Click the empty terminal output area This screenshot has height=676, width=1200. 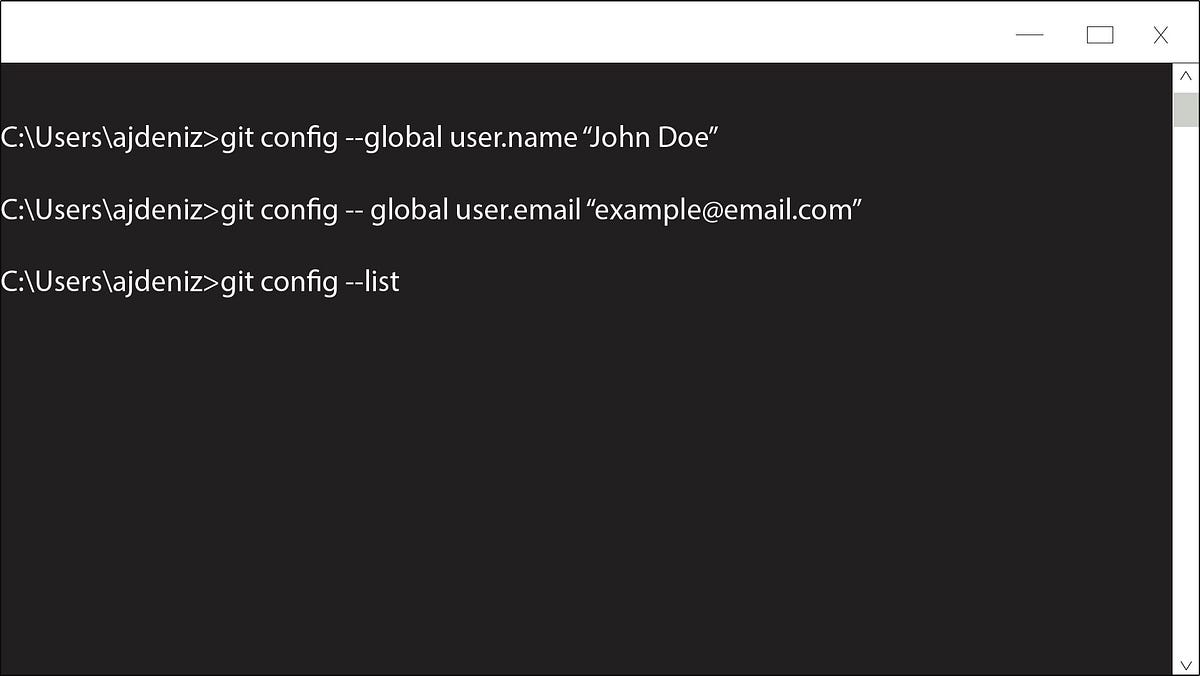click(x=580, y=480)
